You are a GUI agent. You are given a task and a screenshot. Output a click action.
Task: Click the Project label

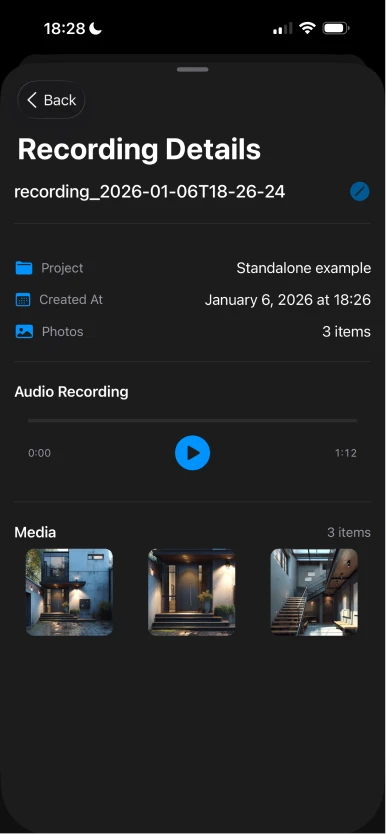62,268
